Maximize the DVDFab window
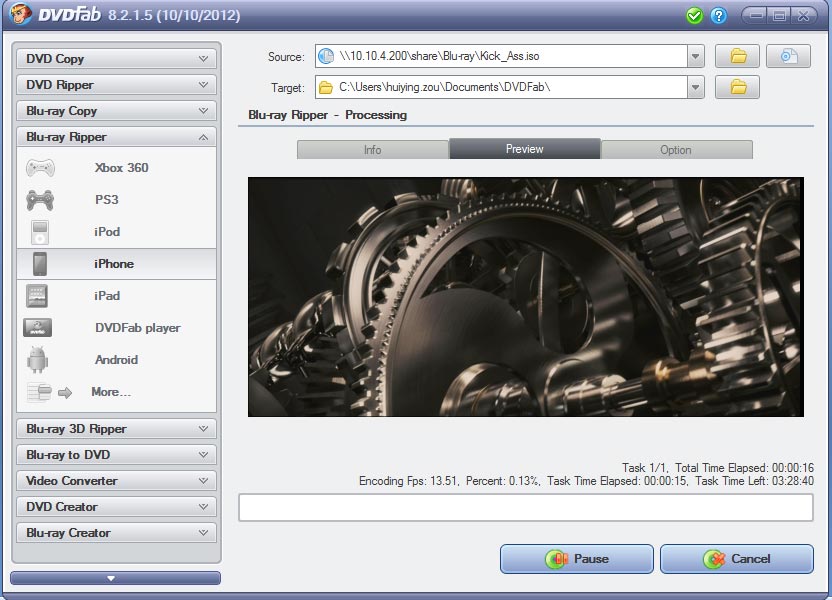Image resolution: width=832 pixels, height=600 pixels. pyautogui.click(x=779, y=16)
